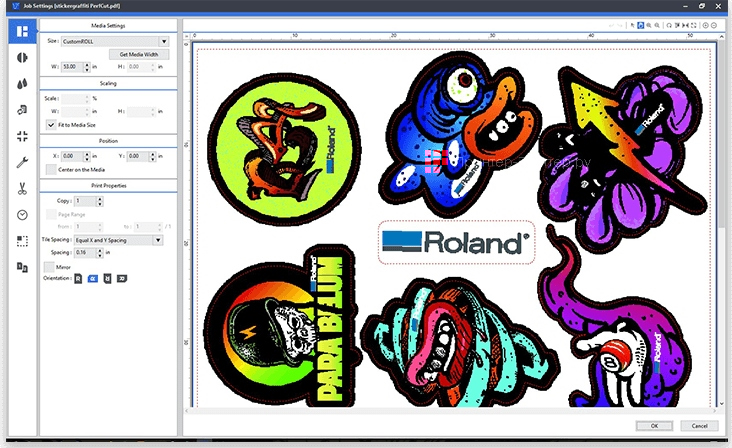Confirm with the OK button

pos(653,426)
